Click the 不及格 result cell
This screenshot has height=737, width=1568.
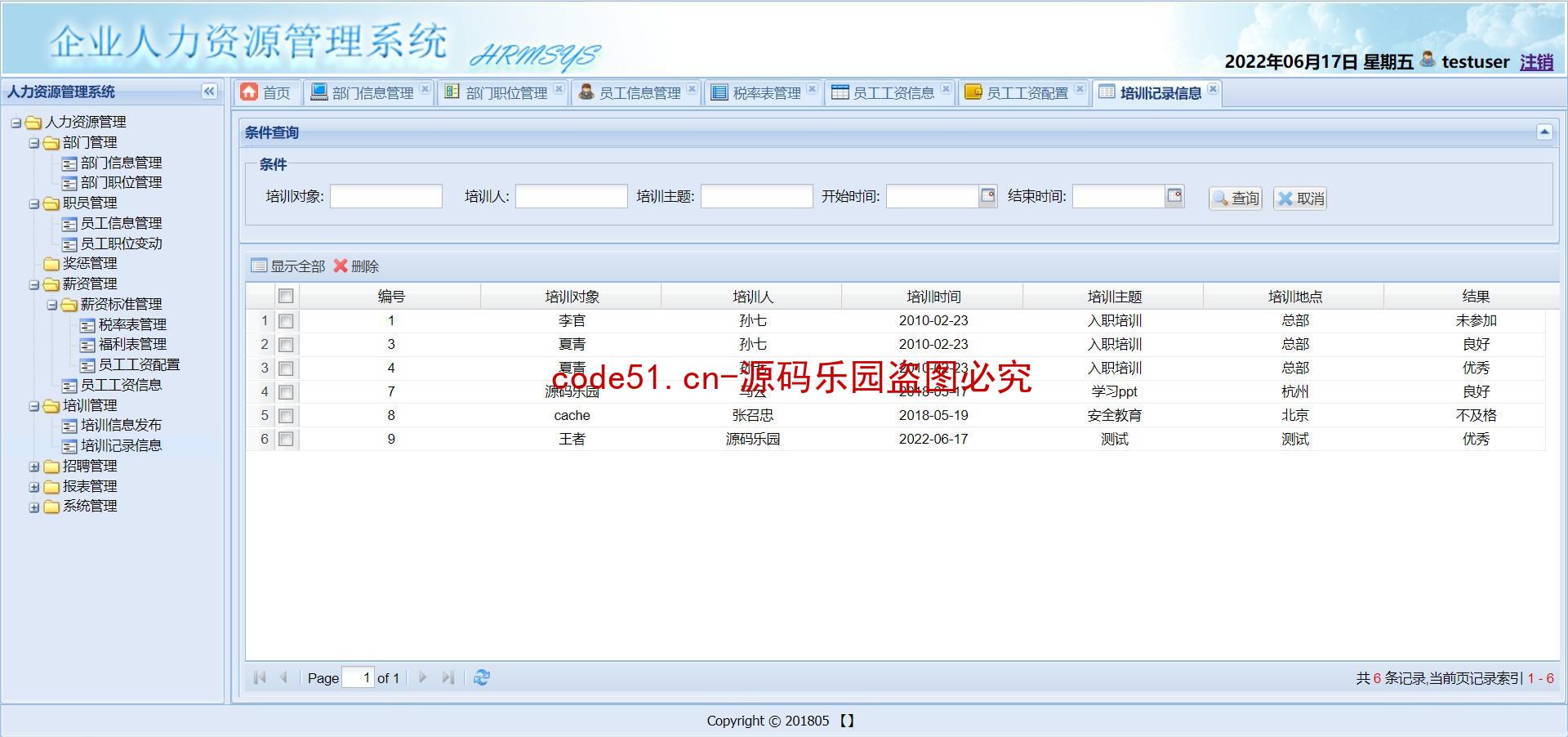pyautogui.click(x=1476, y=415)
